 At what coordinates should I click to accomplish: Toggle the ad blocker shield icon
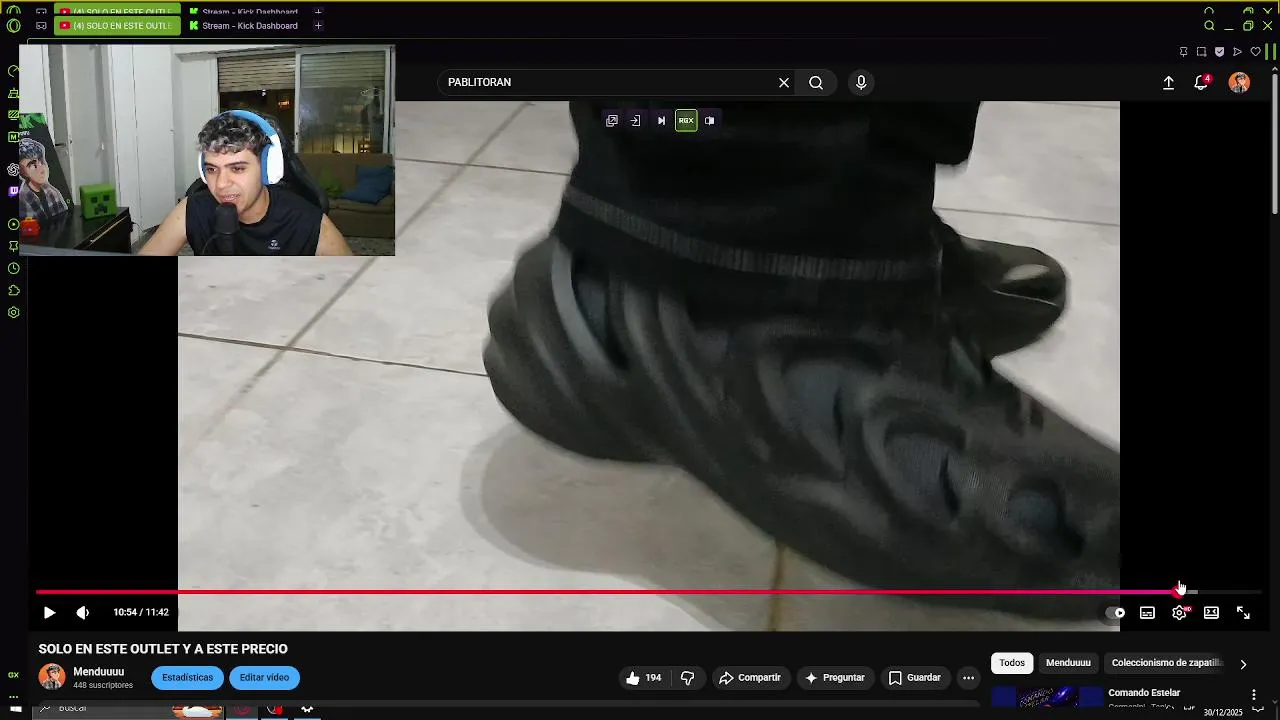(1219, 52)
